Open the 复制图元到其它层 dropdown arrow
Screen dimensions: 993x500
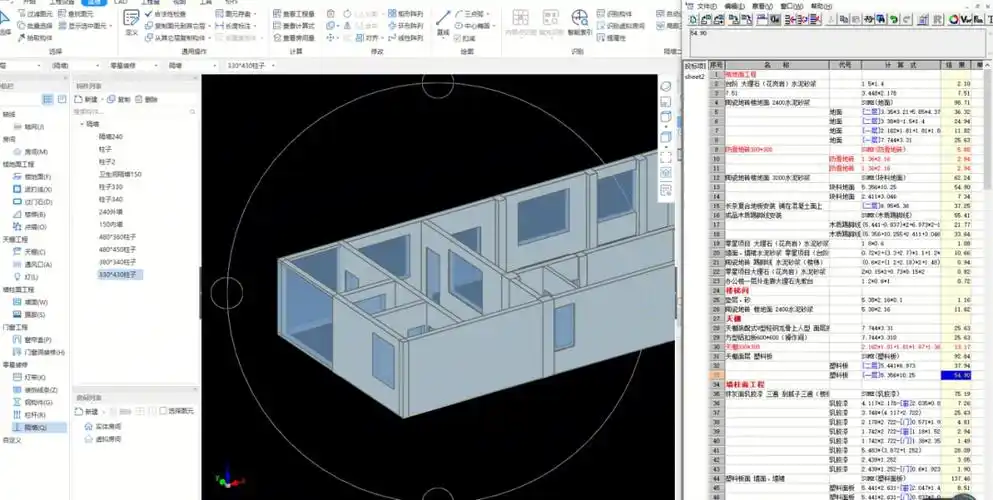click(x=208, y=26)
